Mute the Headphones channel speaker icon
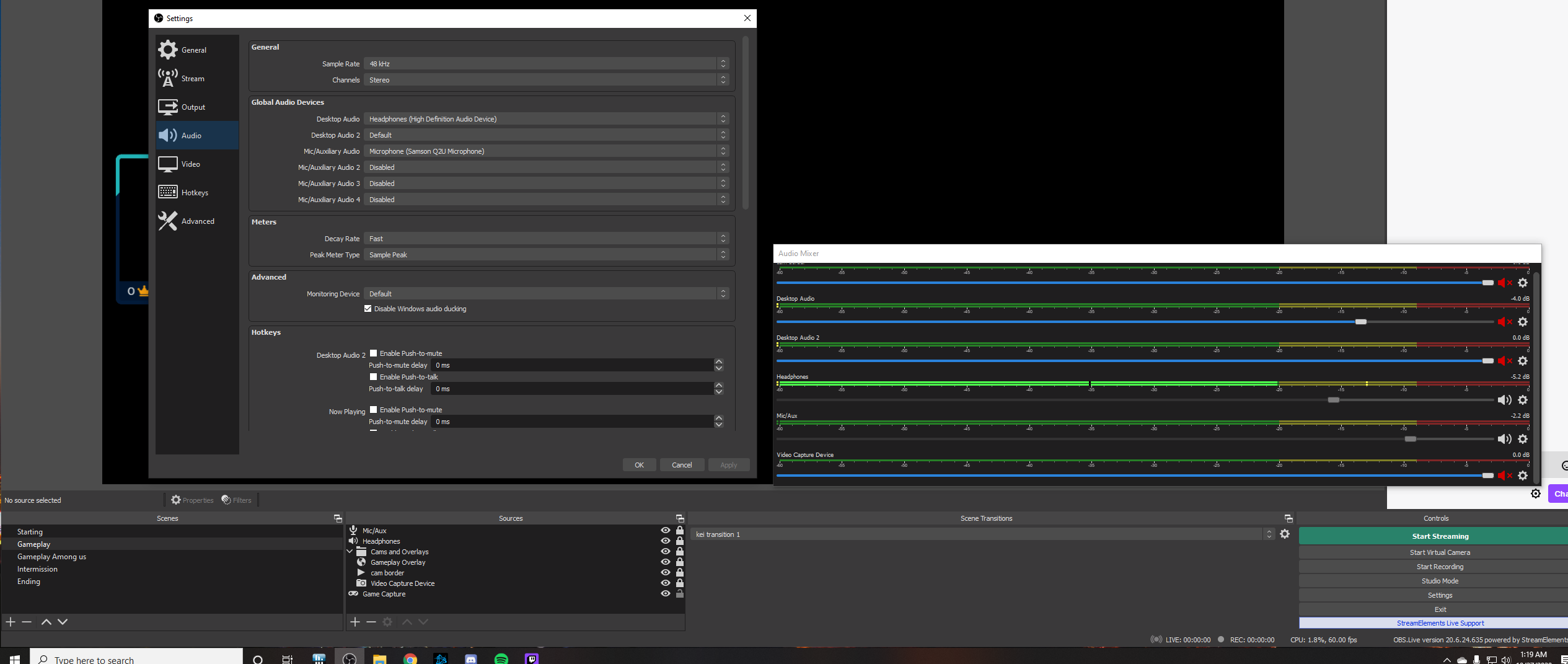Viewport: 1568px width, 664px height. 1504,400
